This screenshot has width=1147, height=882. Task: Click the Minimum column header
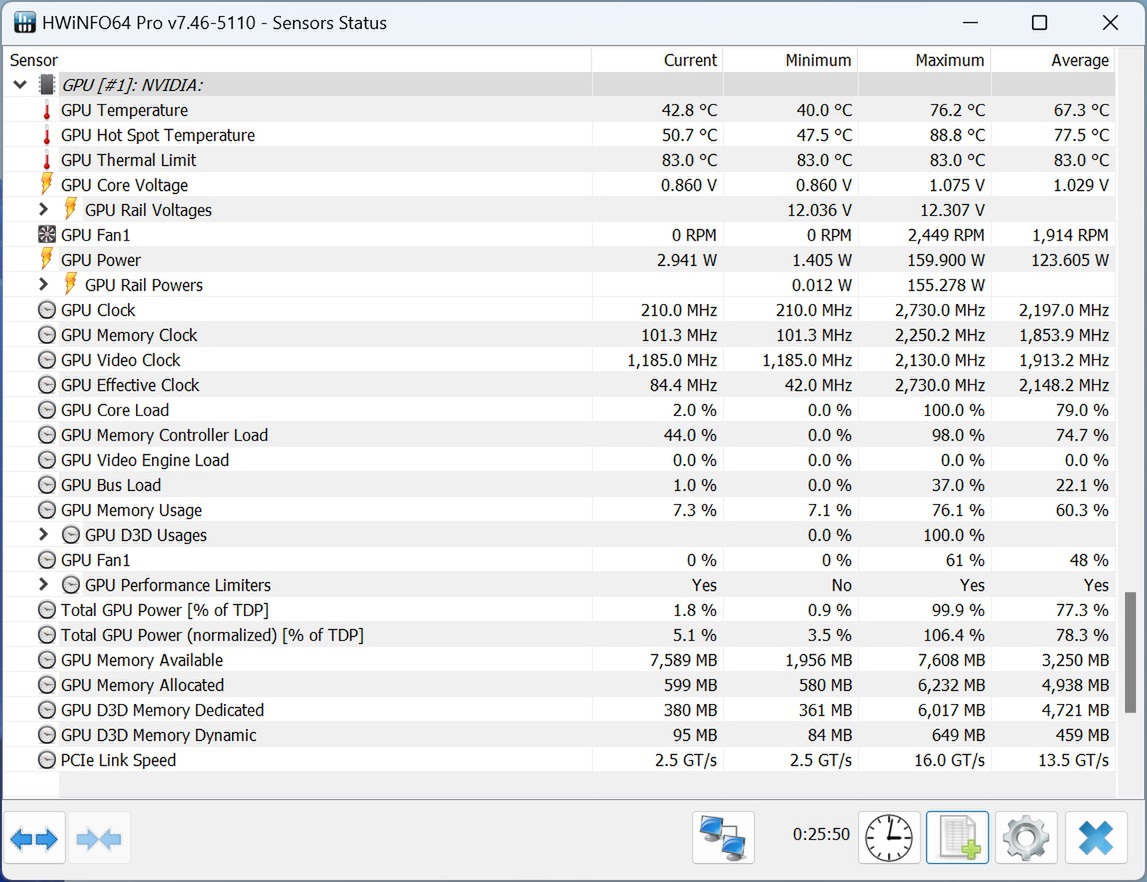tap(791, 60)
